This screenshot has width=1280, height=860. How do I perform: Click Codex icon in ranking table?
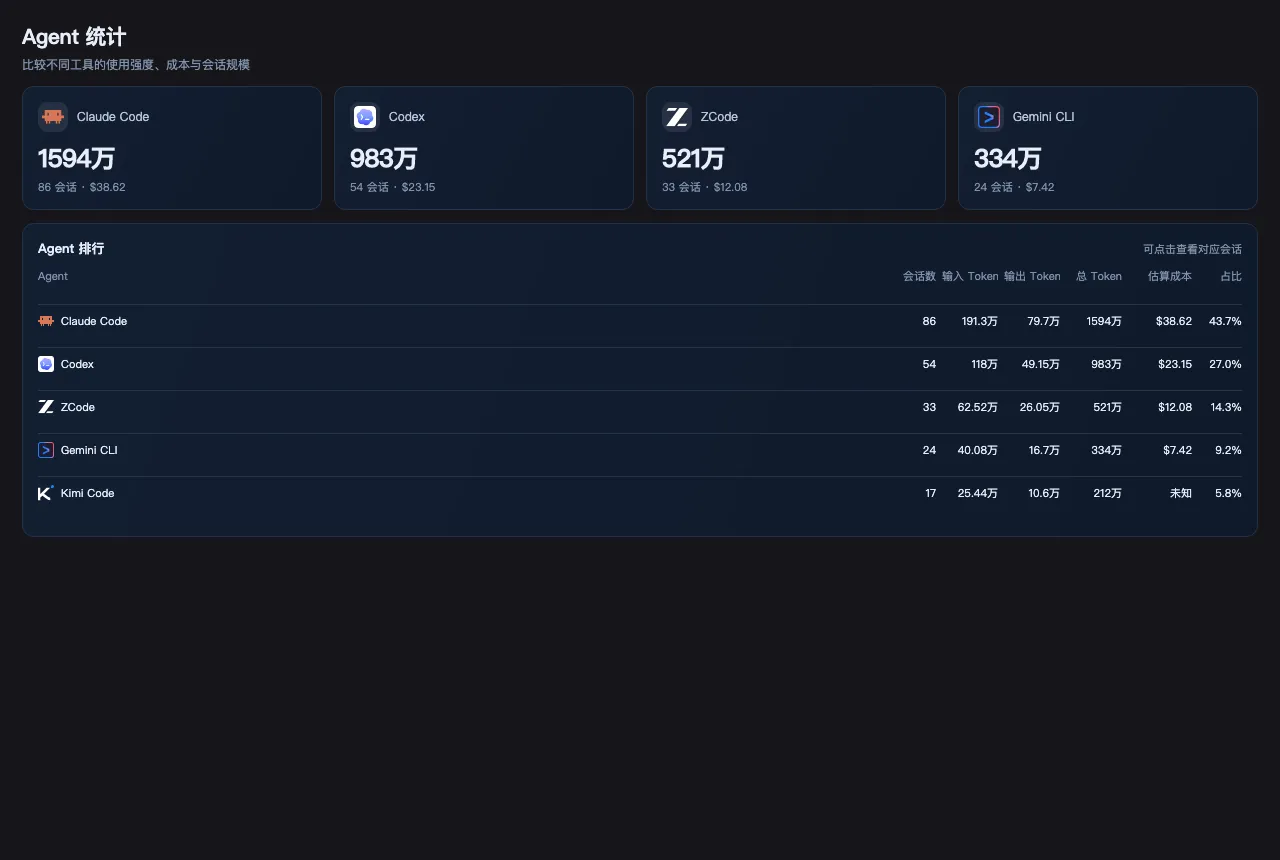[46, 364]
